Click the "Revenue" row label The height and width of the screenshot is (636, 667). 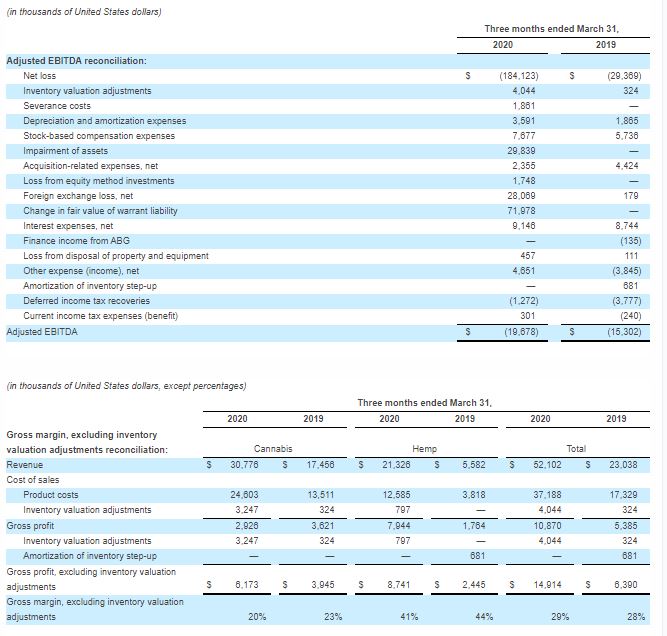point(25,465)
